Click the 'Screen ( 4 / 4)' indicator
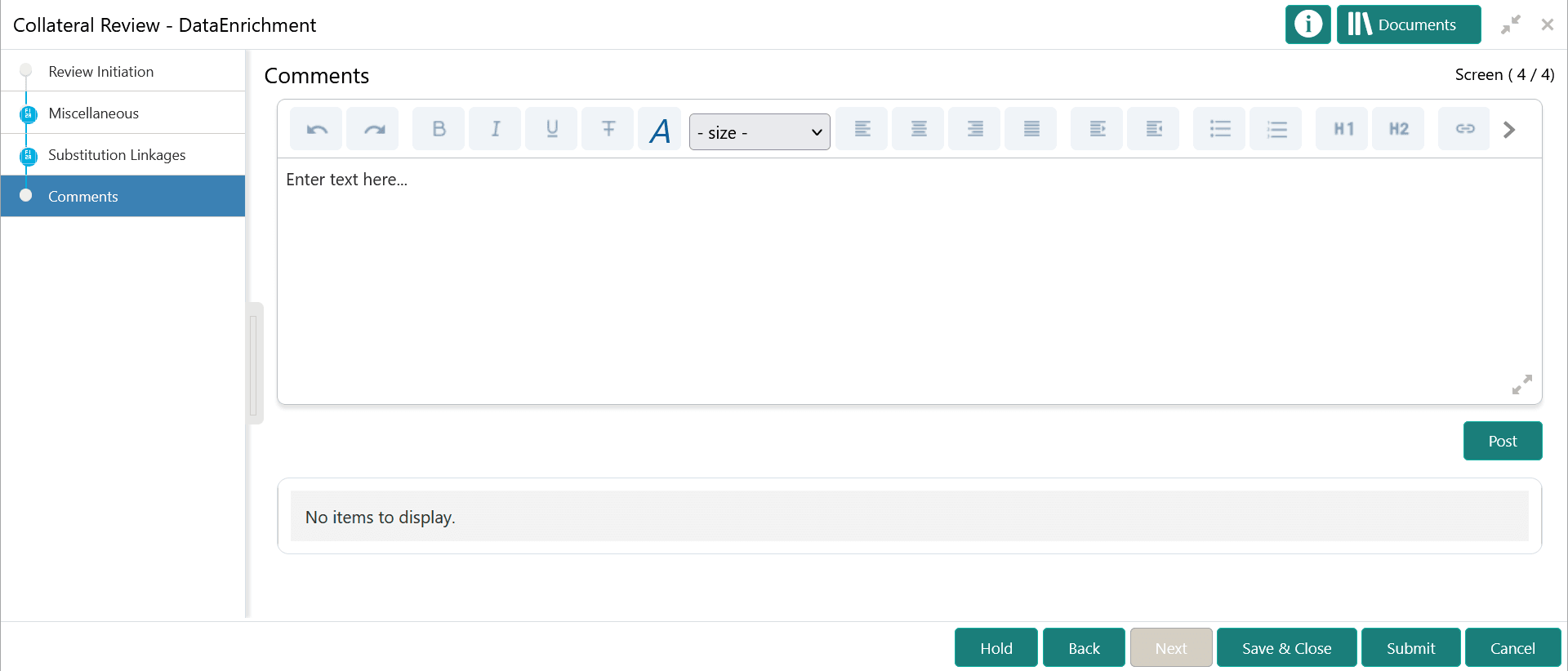 (1504, 74)
